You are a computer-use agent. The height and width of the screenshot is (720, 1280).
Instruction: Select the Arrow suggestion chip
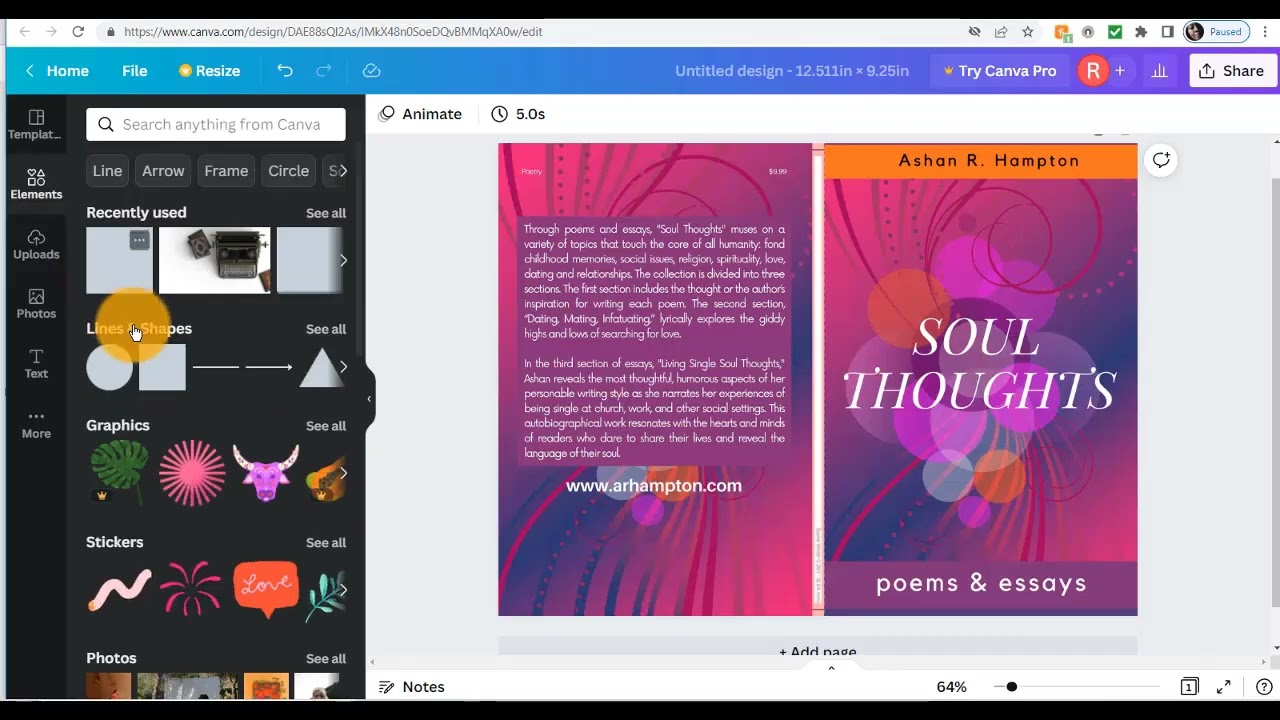tap(163, 171)
